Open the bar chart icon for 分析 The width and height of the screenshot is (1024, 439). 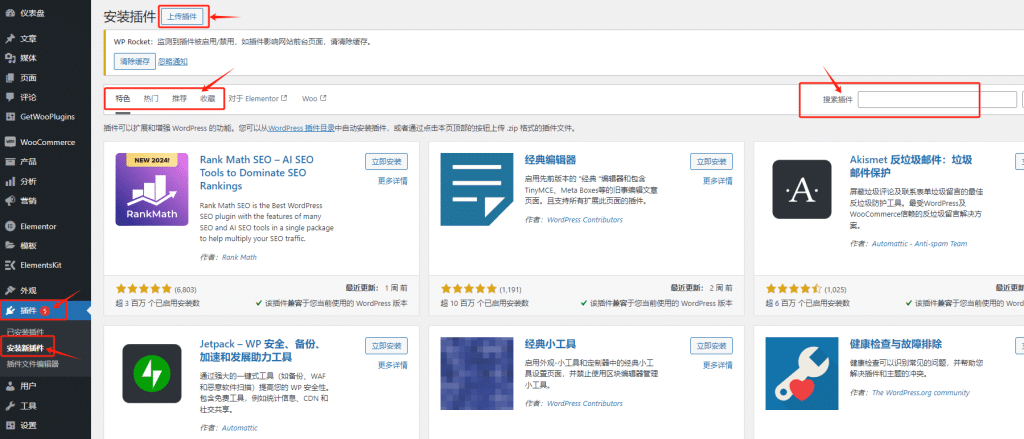(x=10, y=181)
